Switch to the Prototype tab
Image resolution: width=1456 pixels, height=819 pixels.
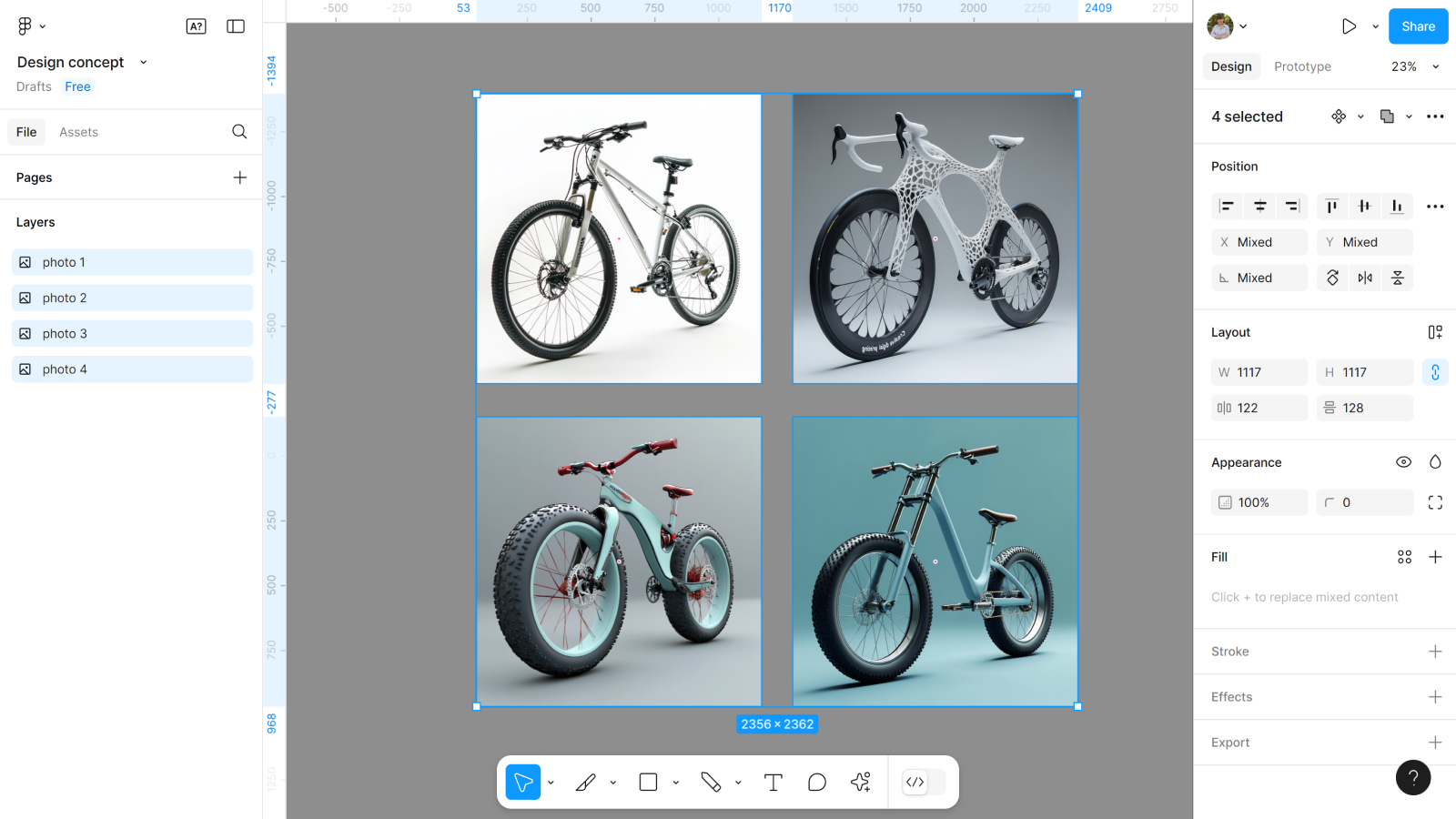tap(1302, 66)
